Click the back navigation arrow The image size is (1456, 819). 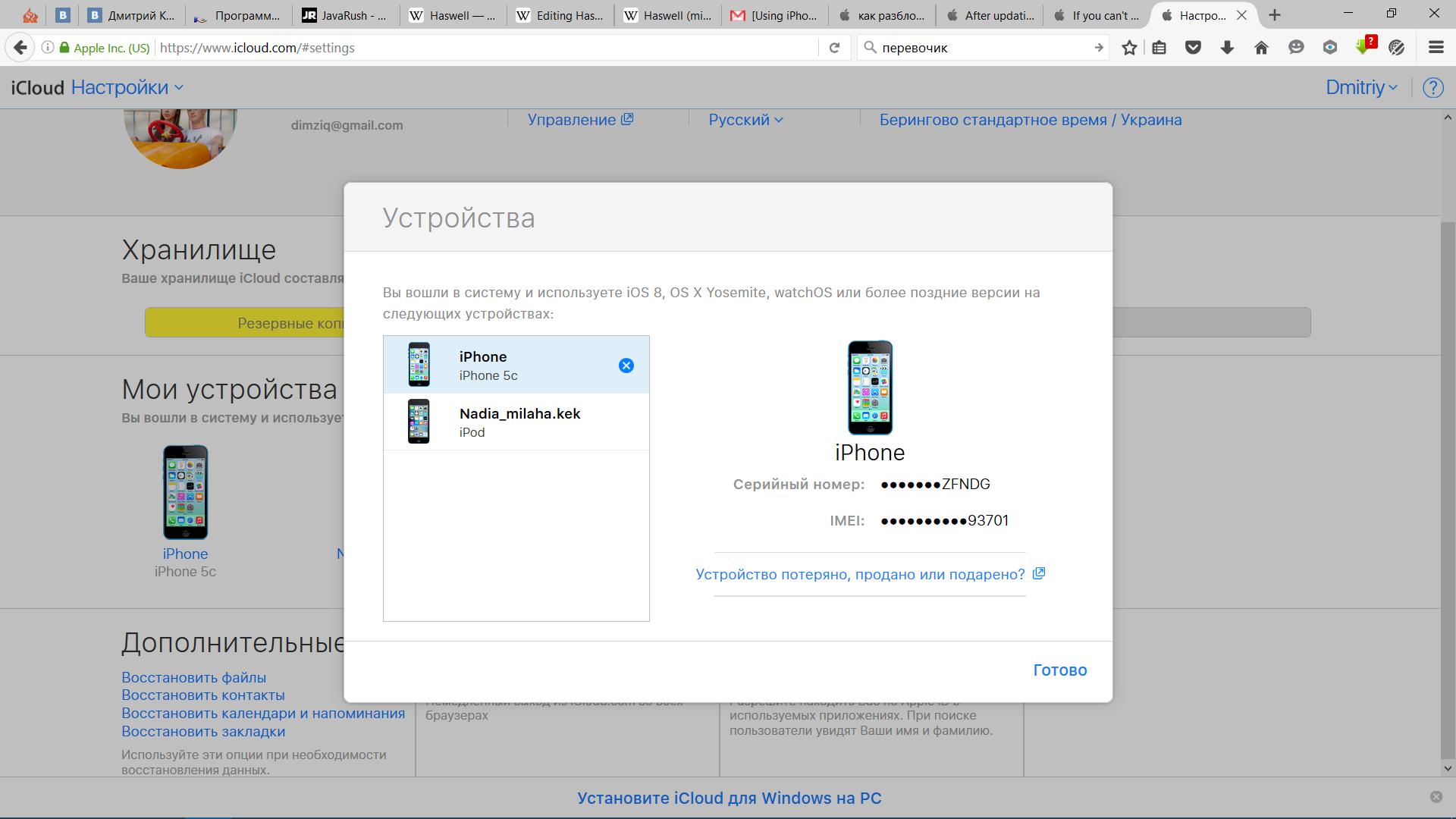click(x=20, y=48)
